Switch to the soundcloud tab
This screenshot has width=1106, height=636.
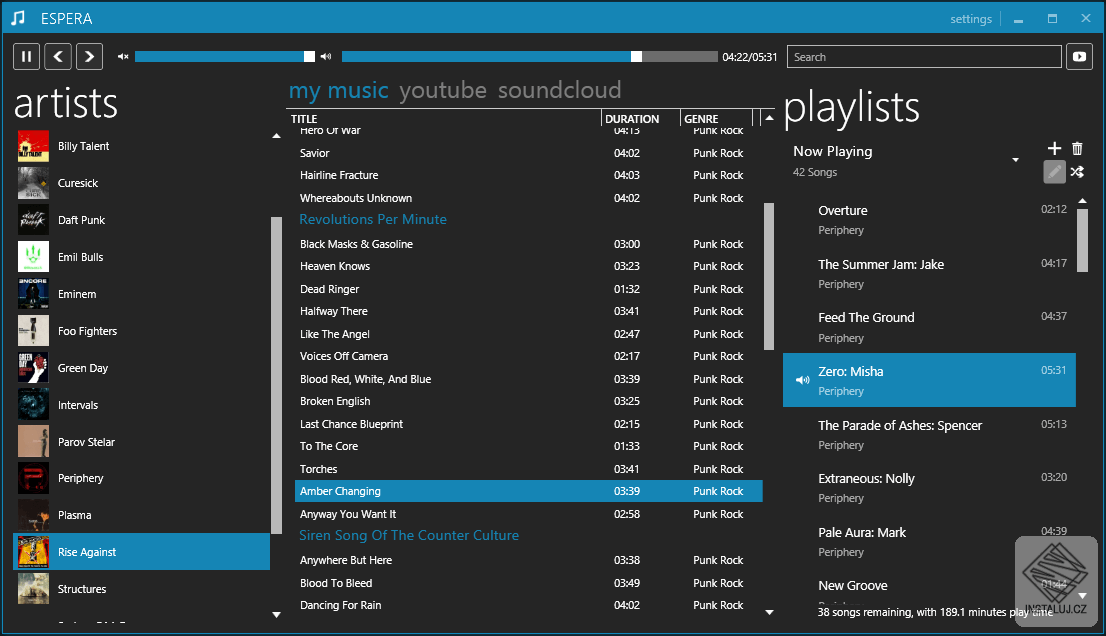pos(559,91)
